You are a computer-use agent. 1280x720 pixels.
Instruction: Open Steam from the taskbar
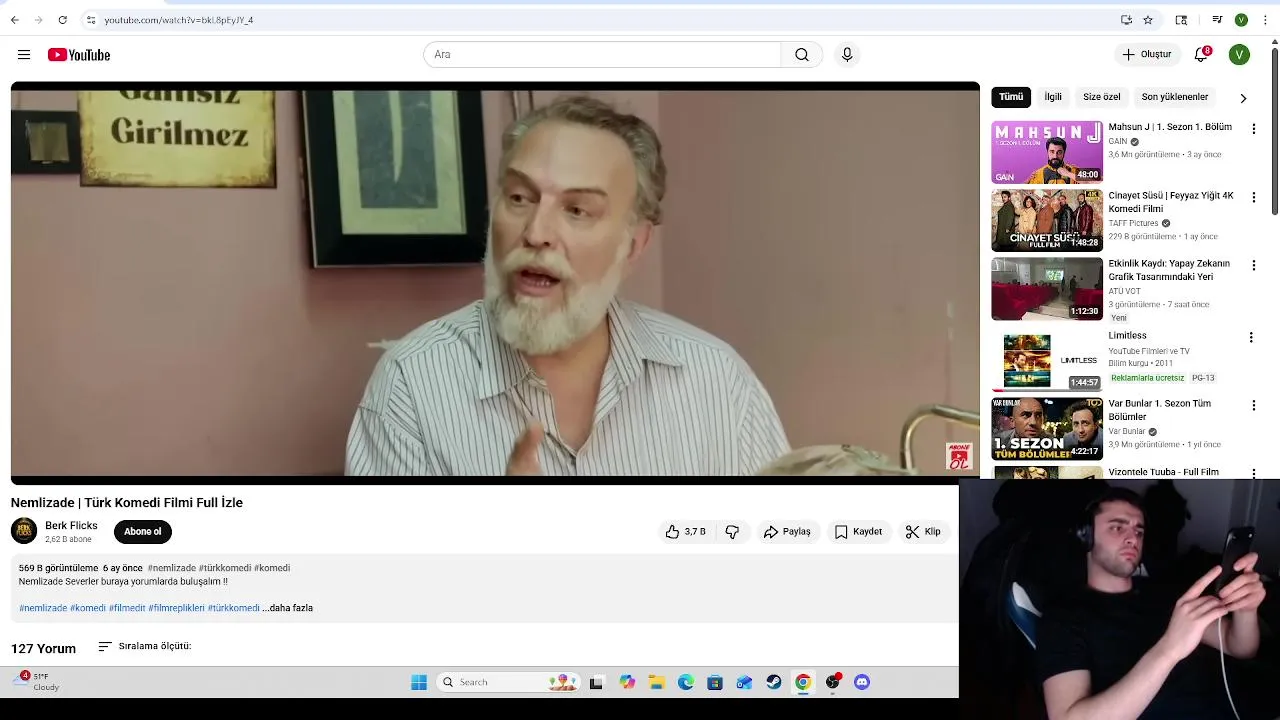(774, 682)
